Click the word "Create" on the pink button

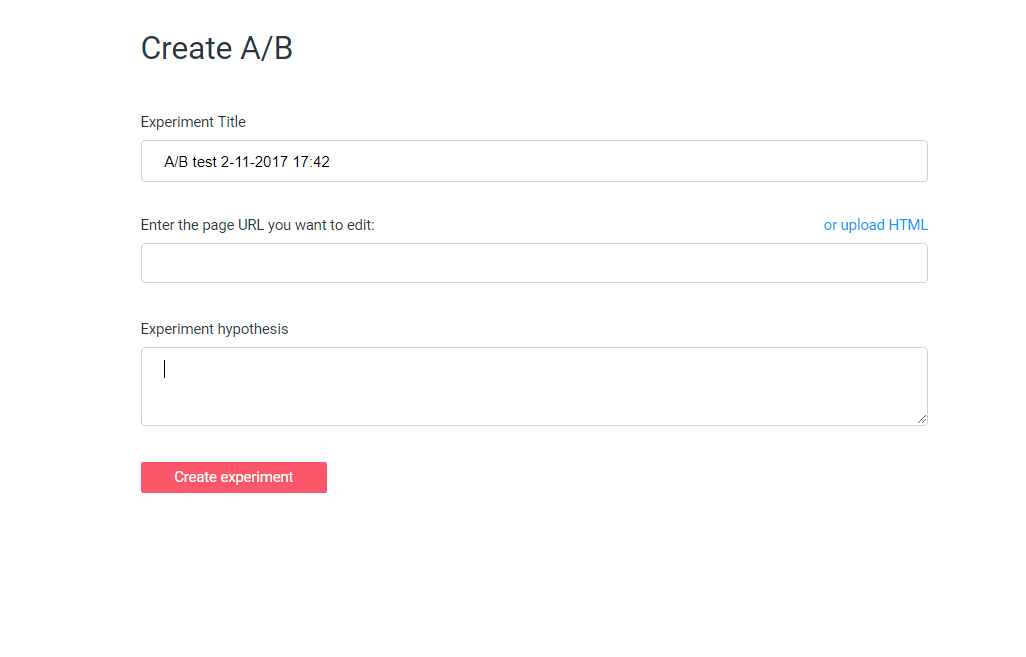[x=195, y=477]
